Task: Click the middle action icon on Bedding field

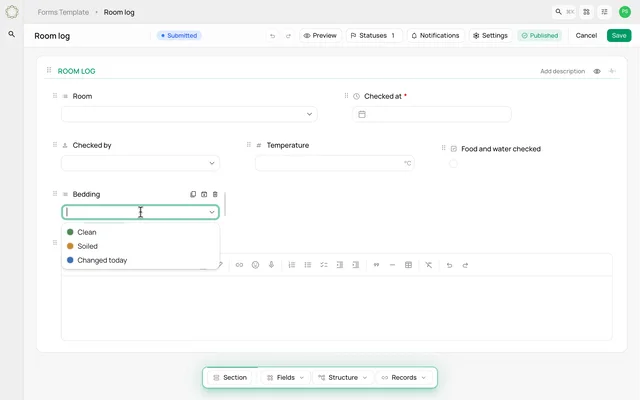Action: (x=204, y=194)
